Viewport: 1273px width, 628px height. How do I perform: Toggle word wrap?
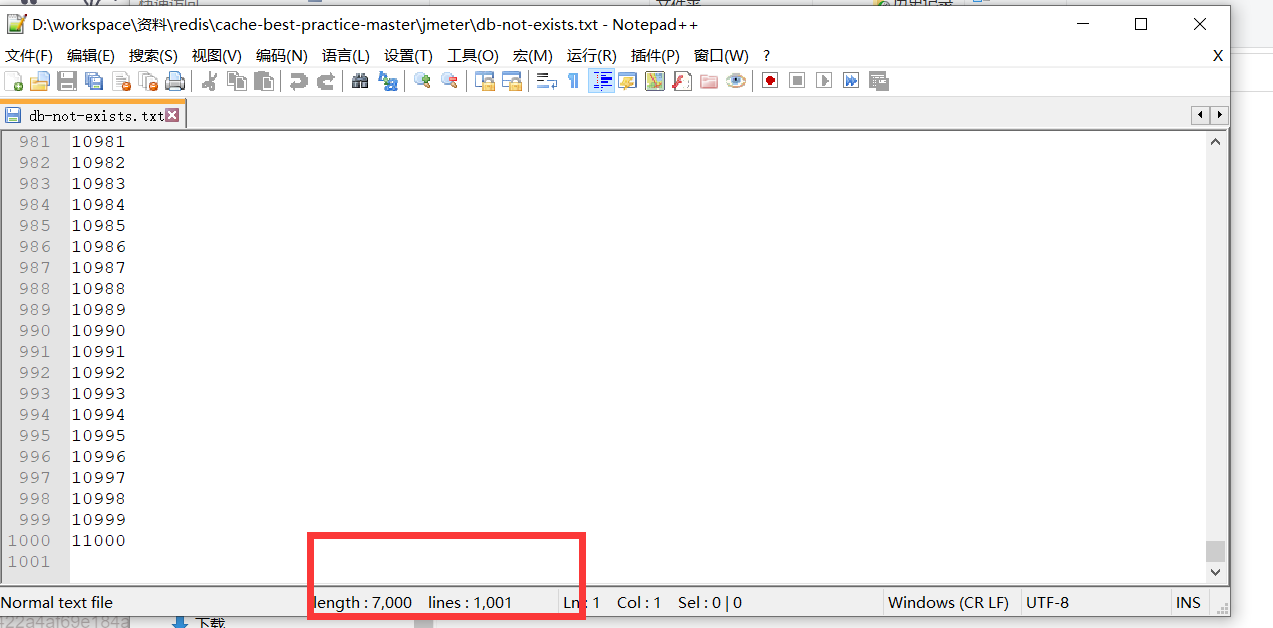pos(546,81)
